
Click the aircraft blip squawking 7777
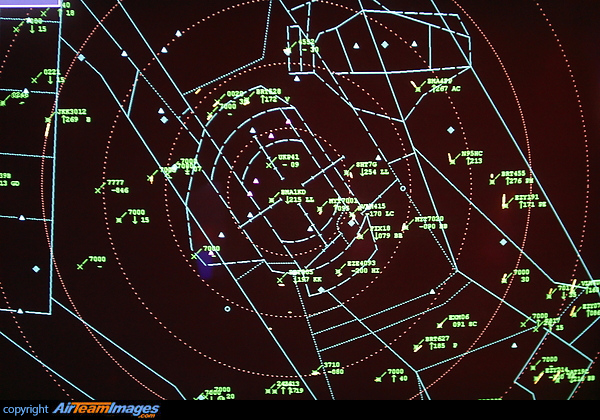[98, 192]
